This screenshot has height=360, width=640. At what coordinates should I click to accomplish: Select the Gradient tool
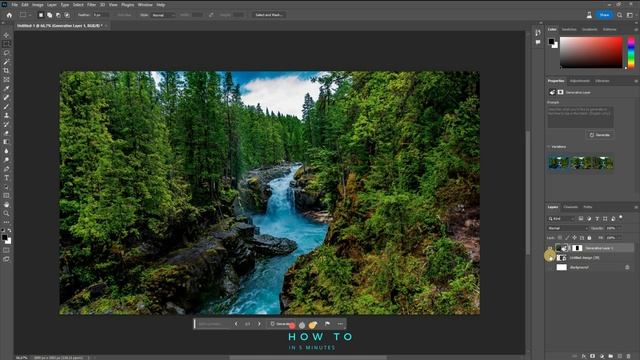coord(6,142)
